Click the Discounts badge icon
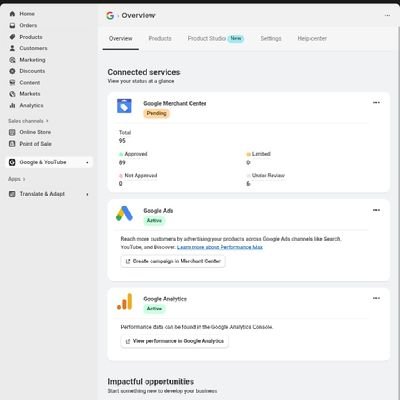 (12, 71)
